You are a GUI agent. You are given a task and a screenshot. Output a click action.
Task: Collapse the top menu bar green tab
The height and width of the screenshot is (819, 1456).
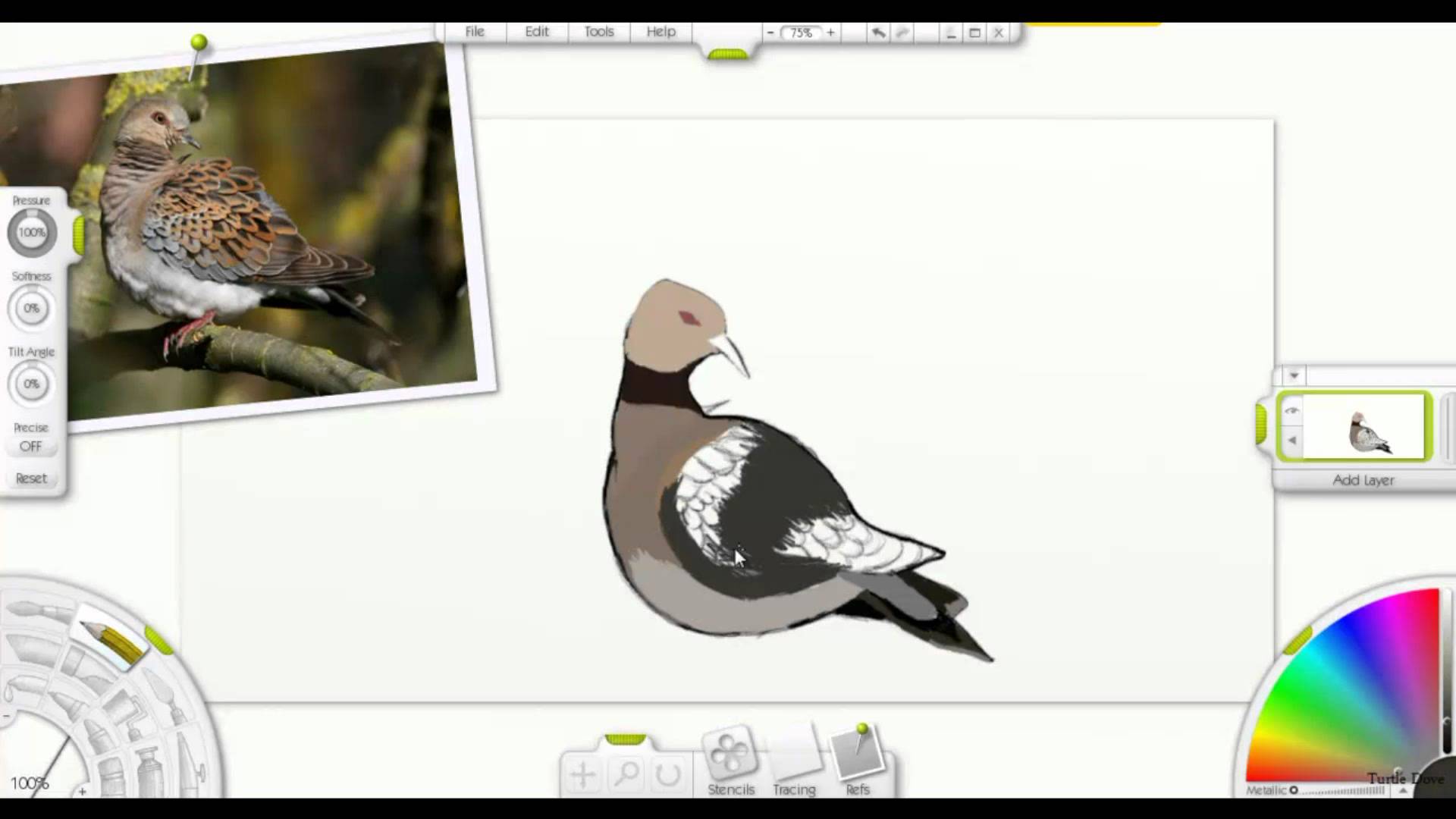coord(727,54)
